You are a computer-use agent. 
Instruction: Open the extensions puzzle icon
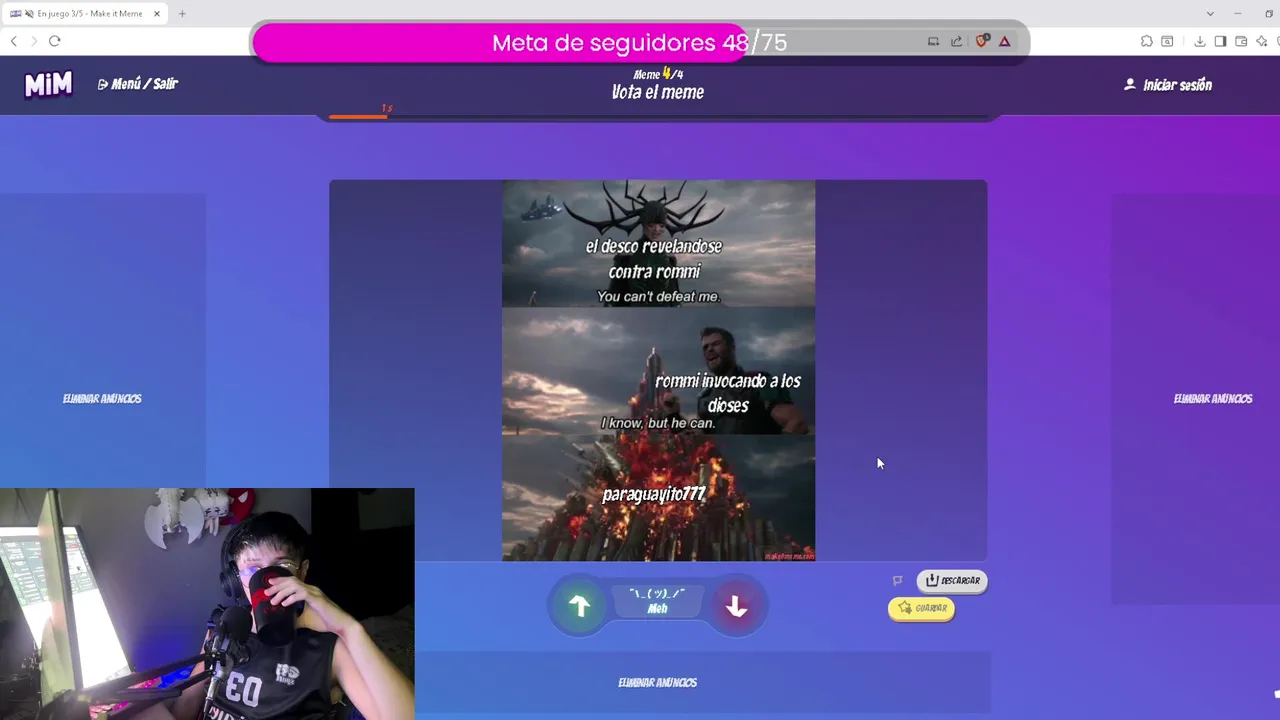(1147, 41)
